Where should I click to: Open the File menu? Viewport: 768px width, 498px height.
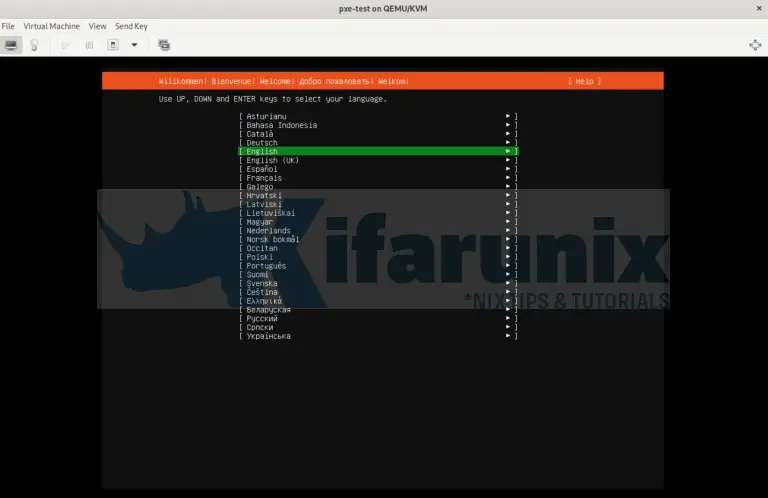tap(8, 26)
